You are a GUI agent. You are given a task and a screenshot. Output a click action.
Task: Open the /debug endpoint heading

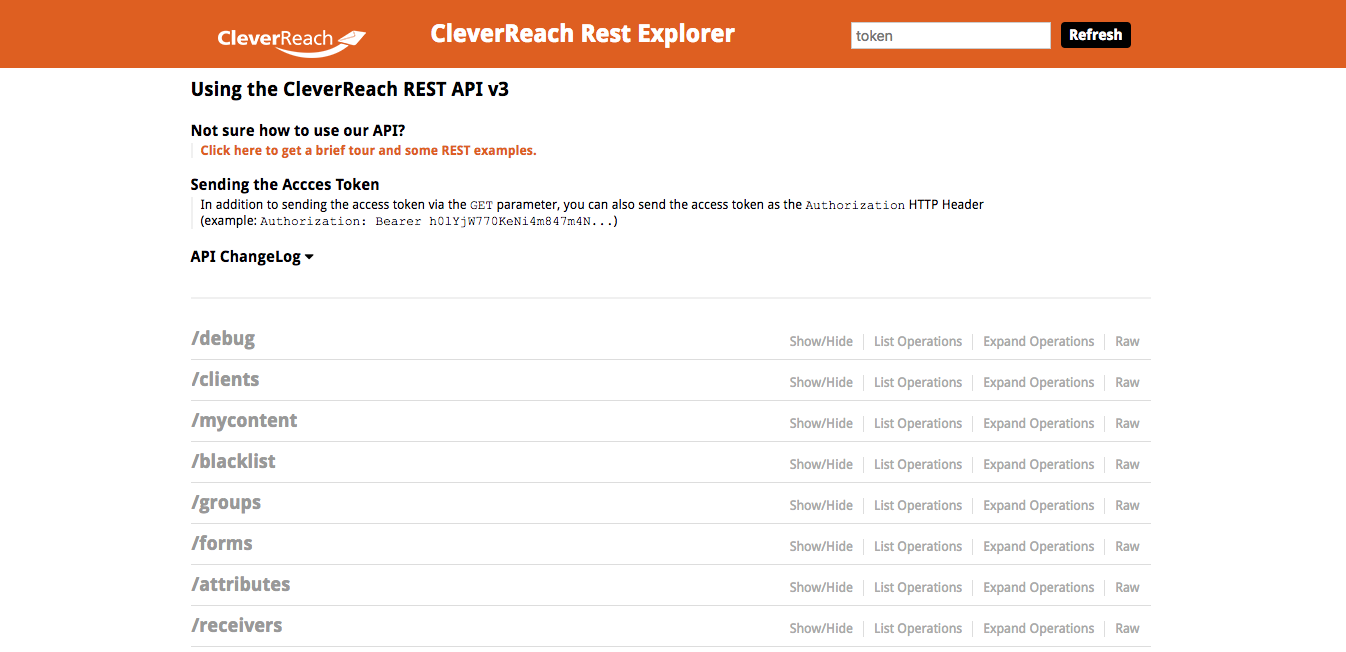coord(223,338)
